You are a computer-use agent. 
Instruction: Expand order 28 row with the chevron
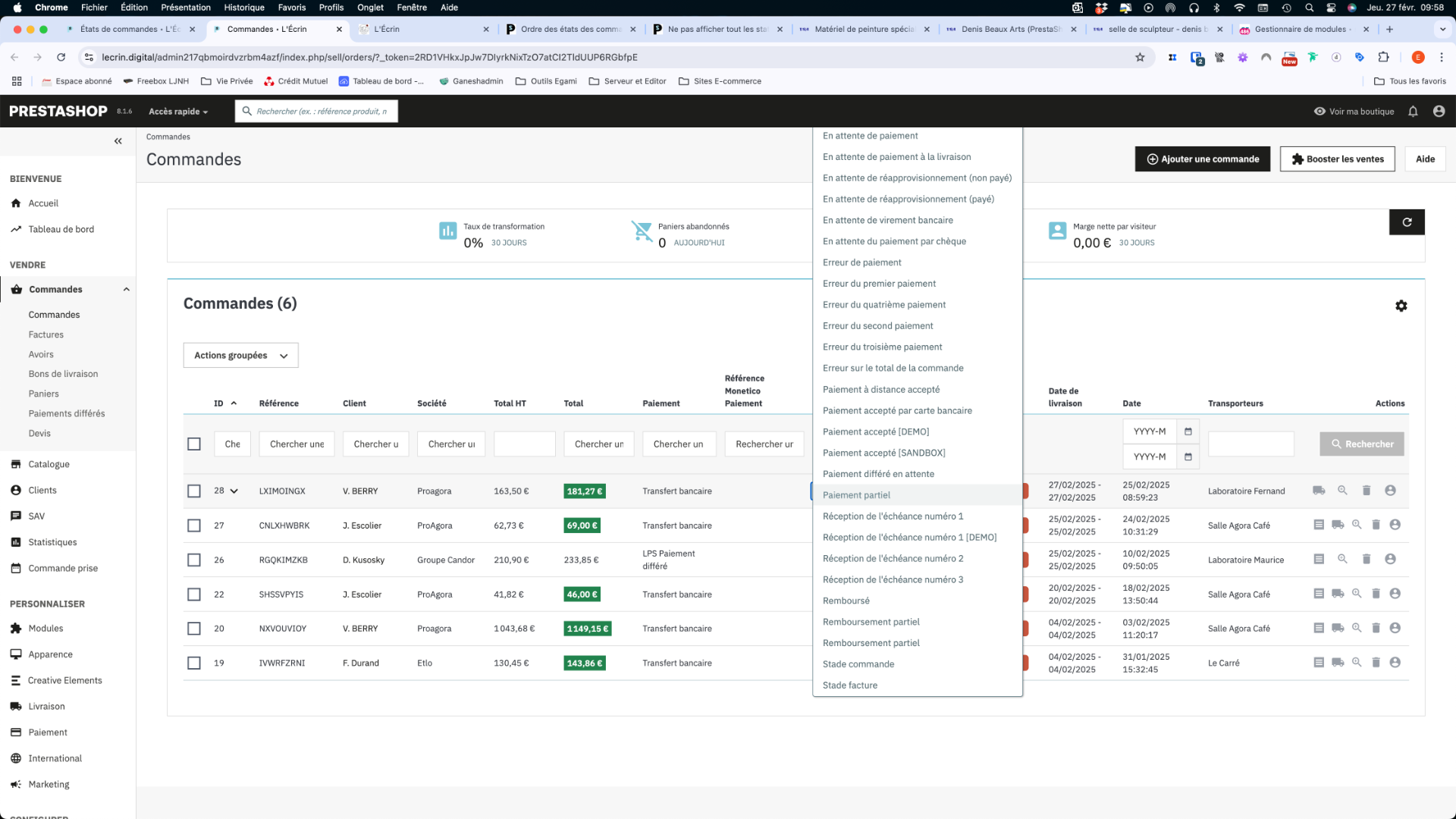(x=234, y=491)
